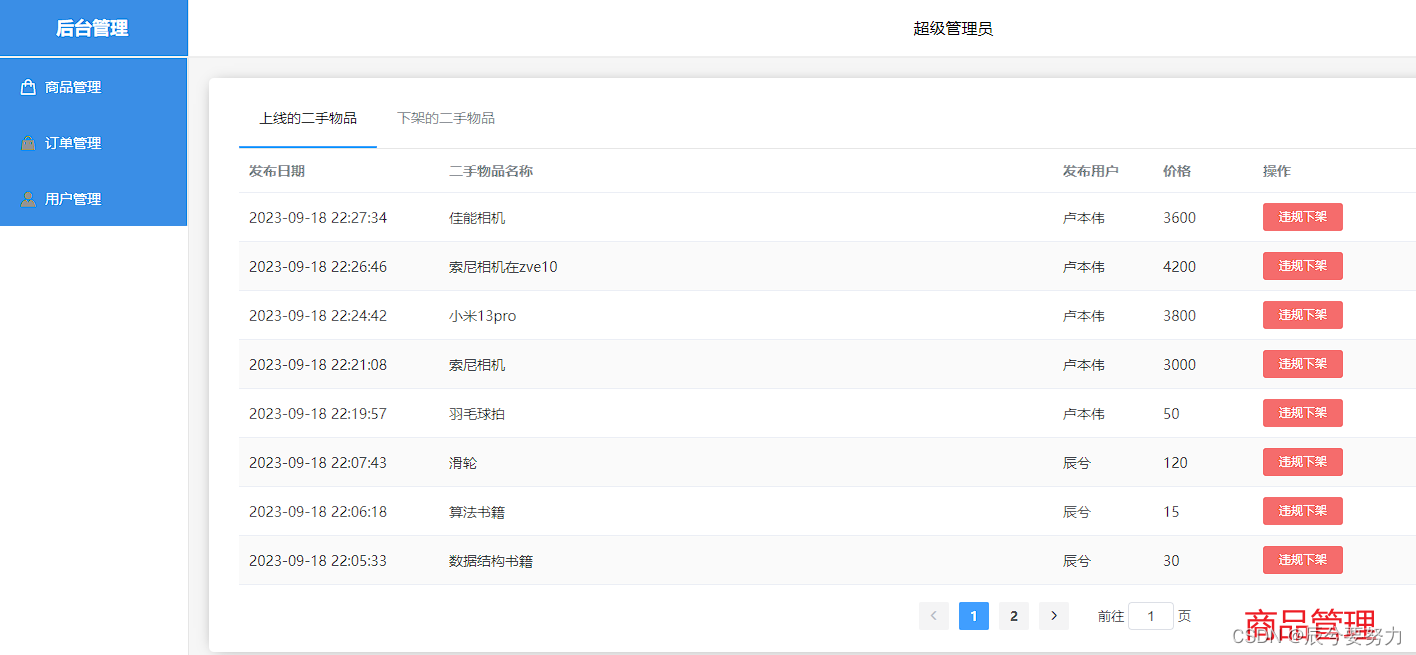Select page 2 in pagination
The height and width of the screenshot is (655, 1416).
coord(1014,616)
